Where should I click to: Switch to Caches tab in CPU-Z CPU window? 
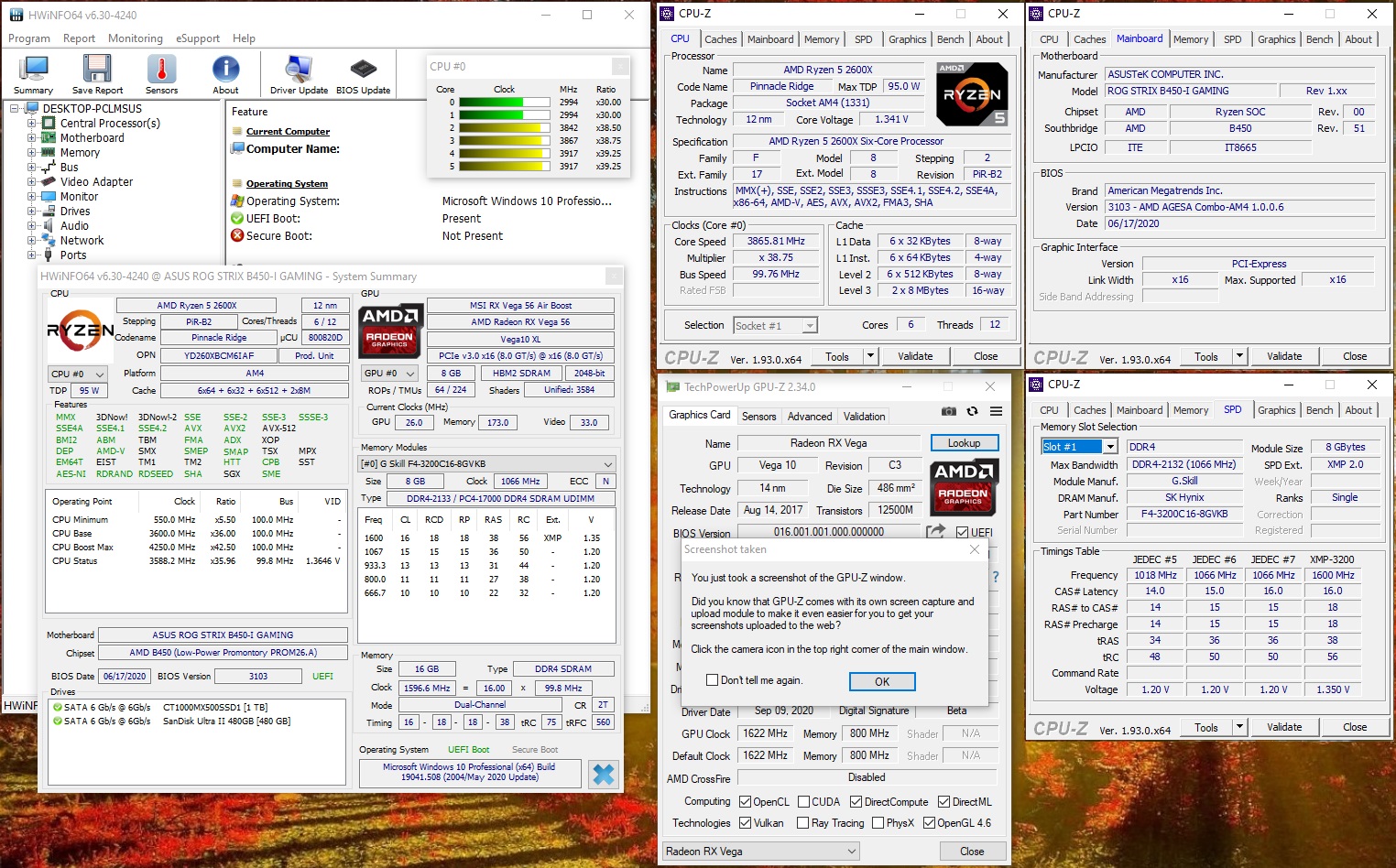point(720,39)
